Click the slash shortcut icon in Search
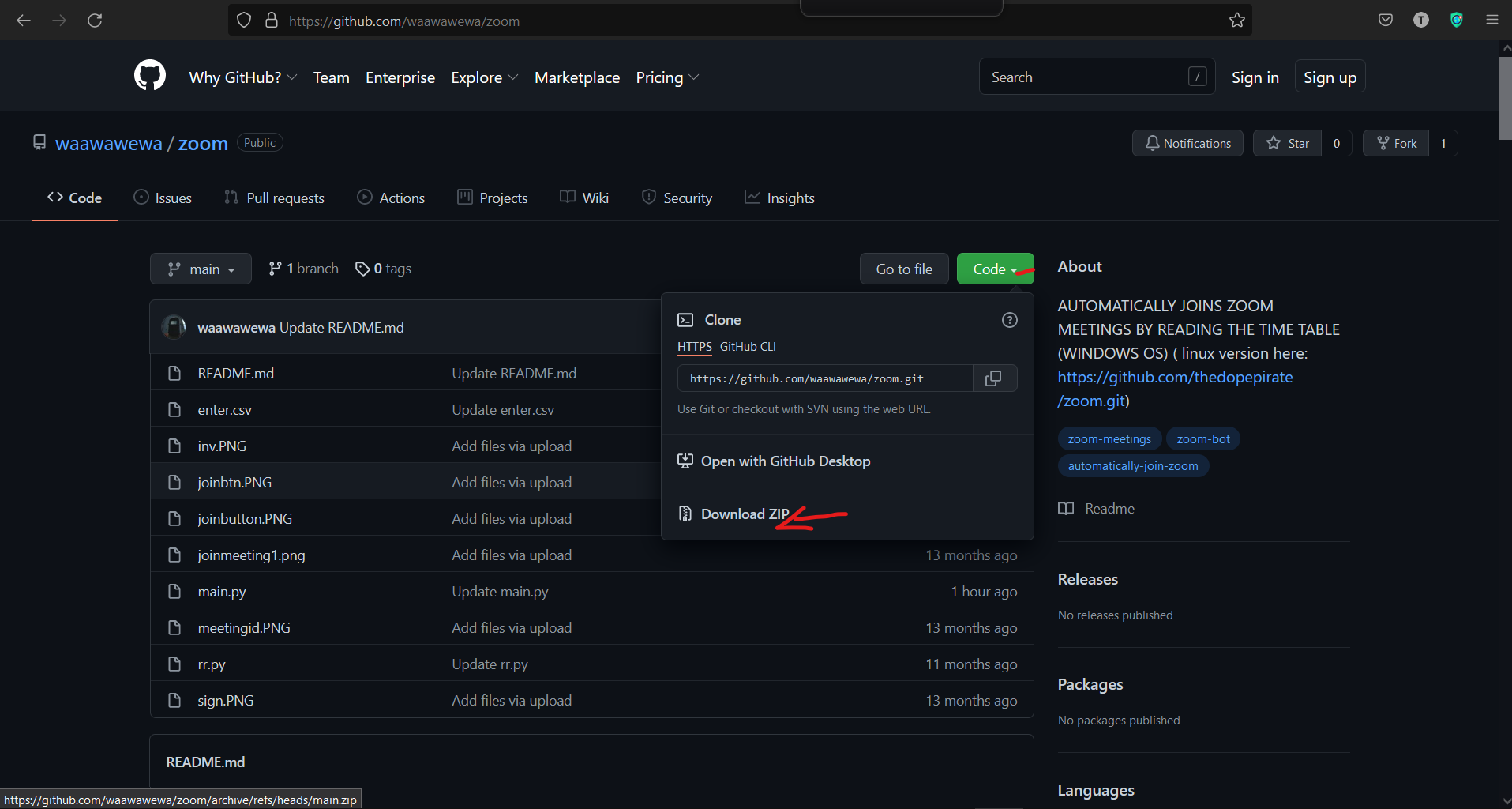Screen dimensions: 1512x809 point(1198,77)
